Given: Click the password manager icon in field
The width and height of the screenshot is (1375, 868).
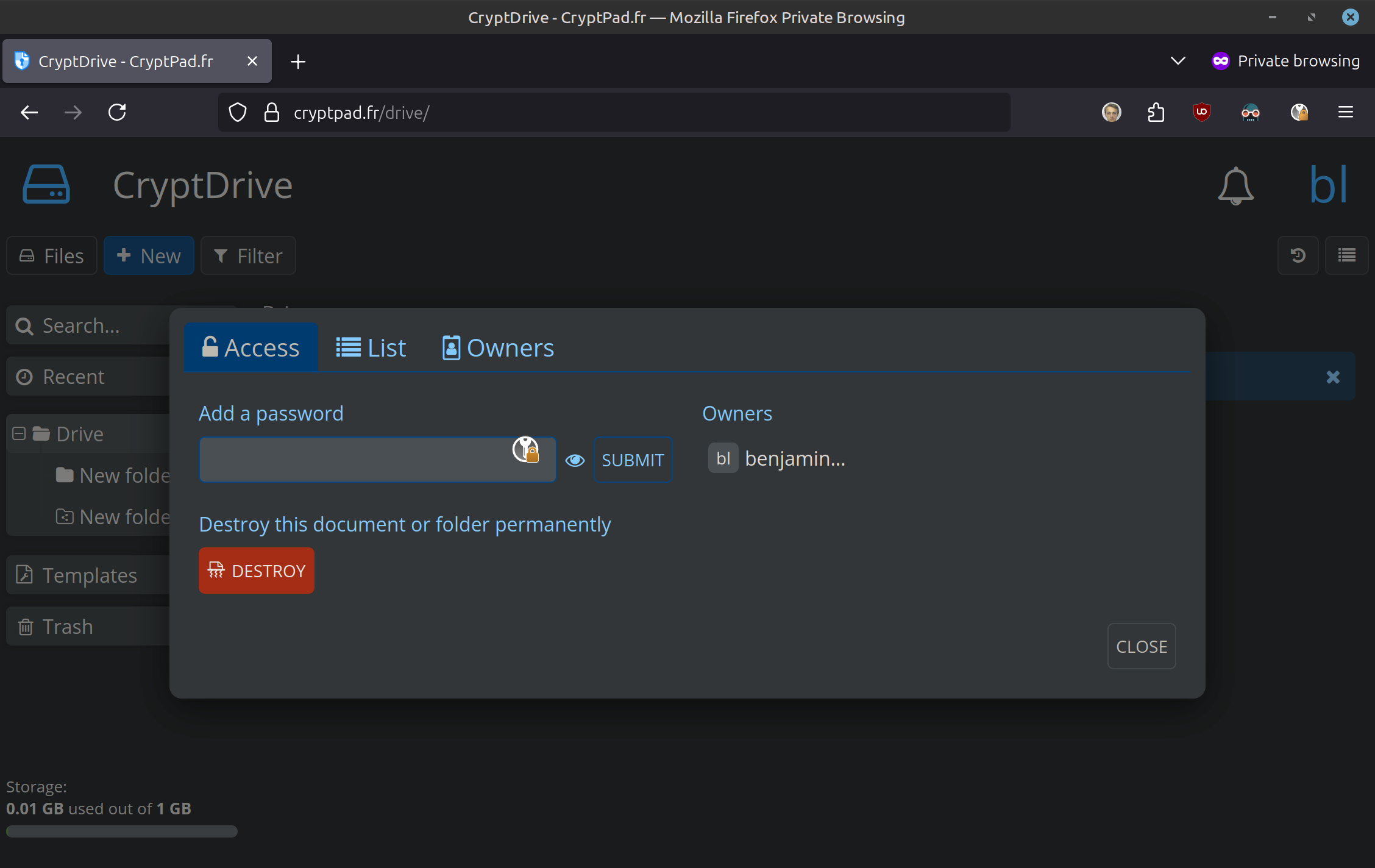Looking at the screenshot, I should (525, 450).
